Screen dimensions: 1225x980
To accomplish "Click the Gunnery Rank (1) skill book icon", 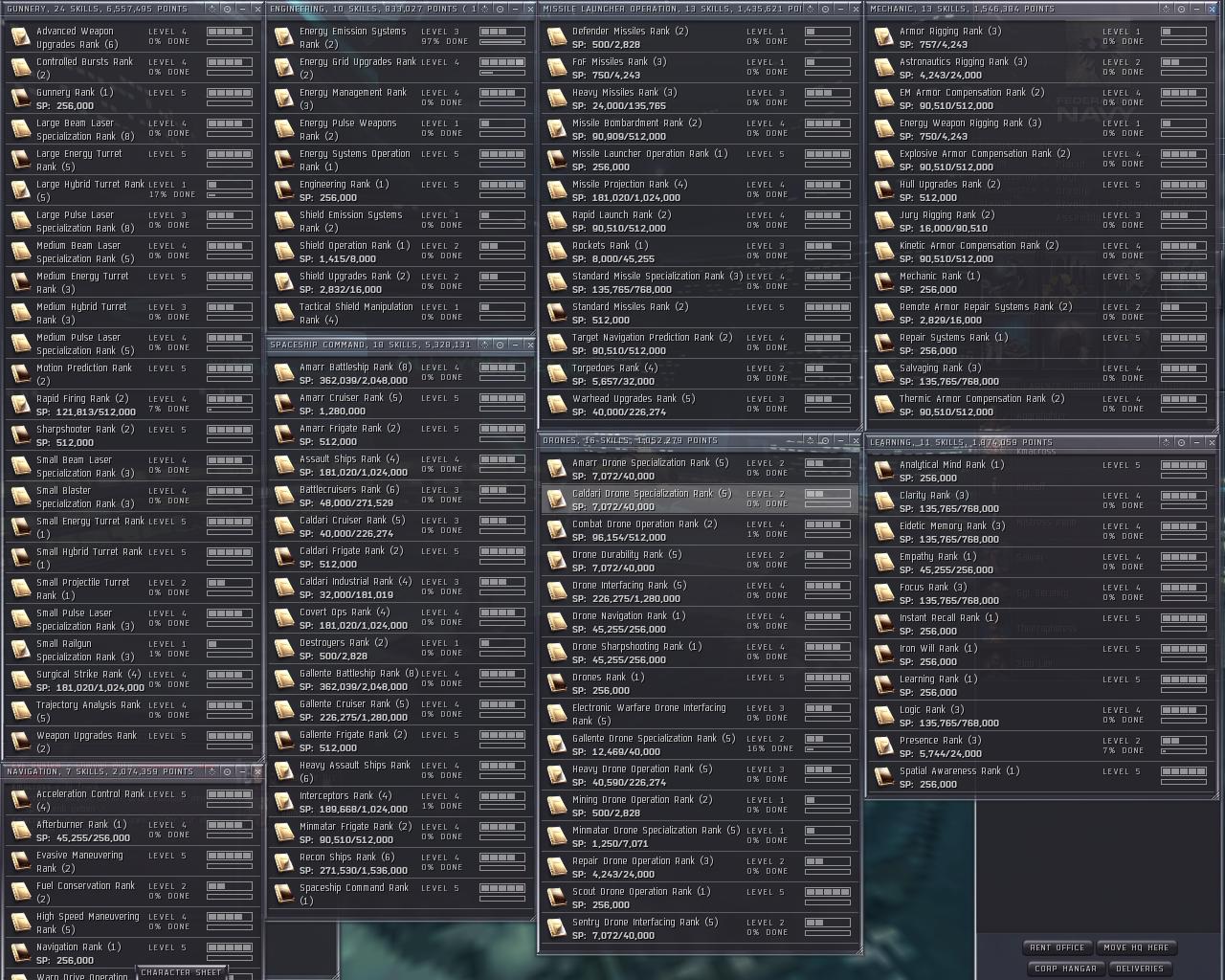I will click(20, 99).
